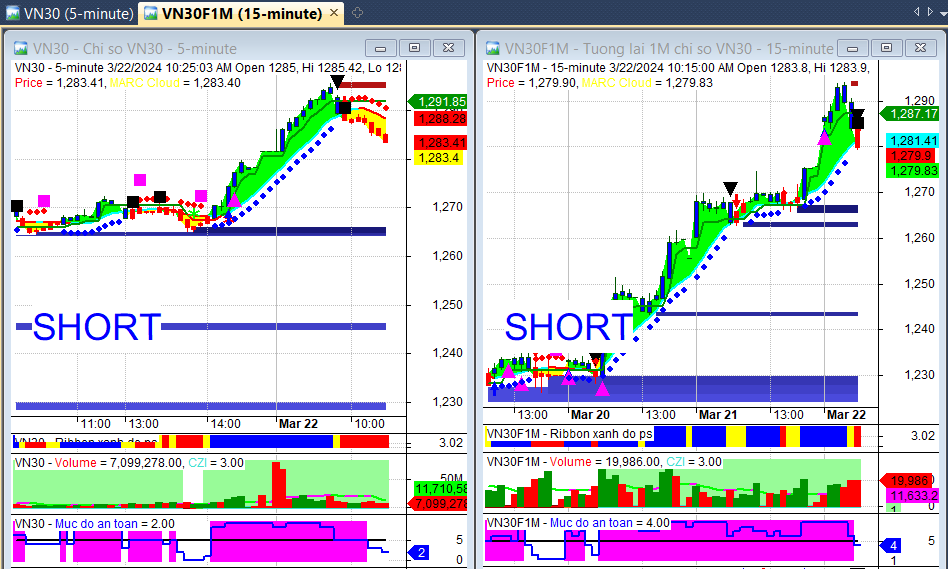Minimize the VN30F1M 15-minute chart window

point(852,48)
